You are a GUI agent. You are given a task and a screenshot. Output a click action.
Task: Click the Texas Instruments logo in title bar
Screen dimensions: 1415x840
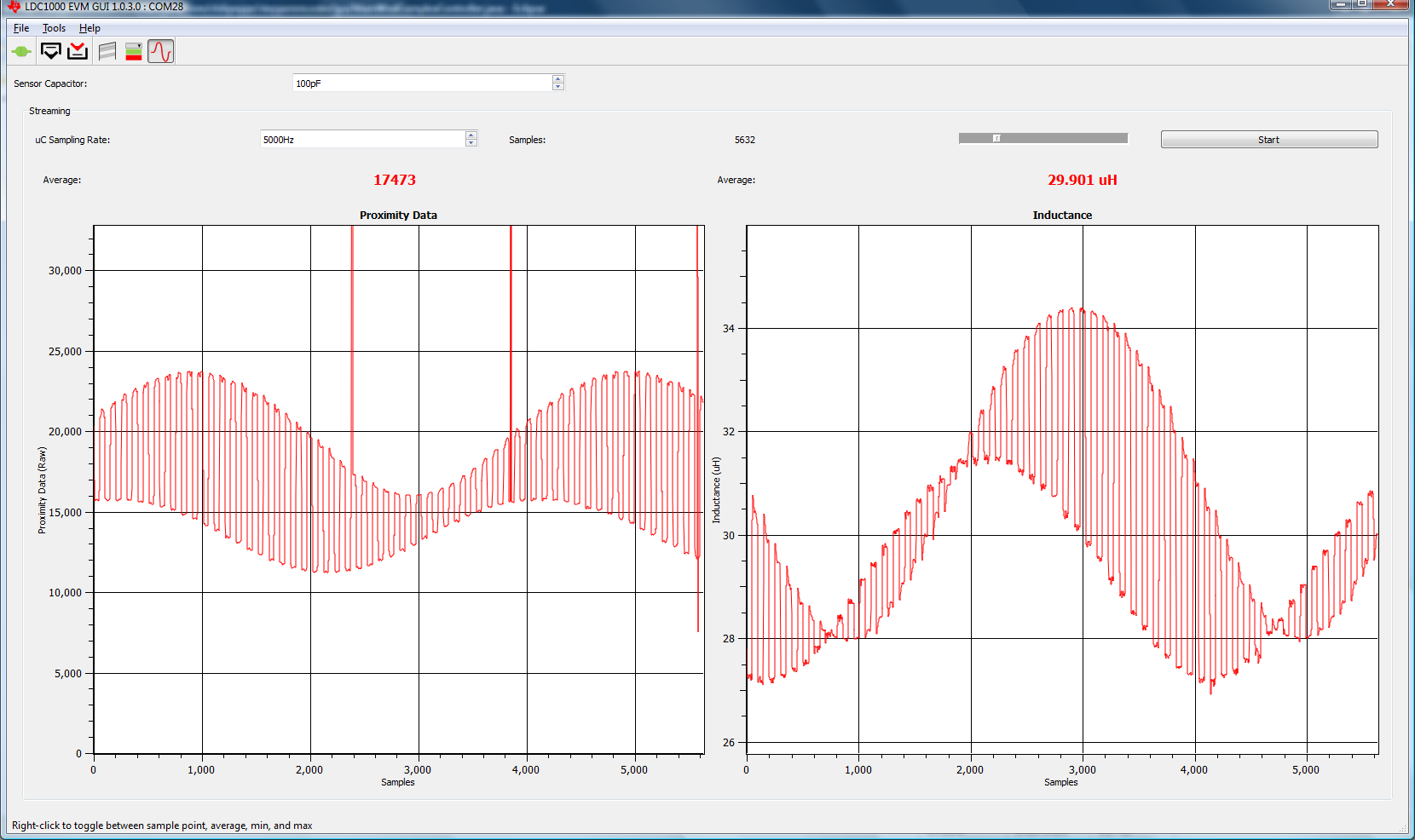(14, 6)
